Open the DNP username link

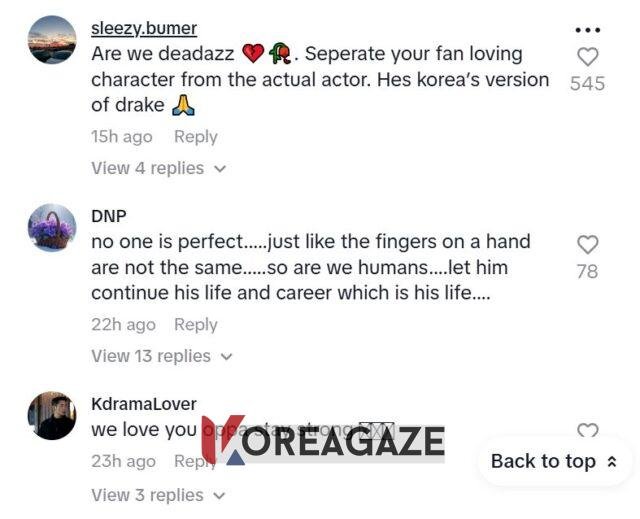click(x=109, y=216)
